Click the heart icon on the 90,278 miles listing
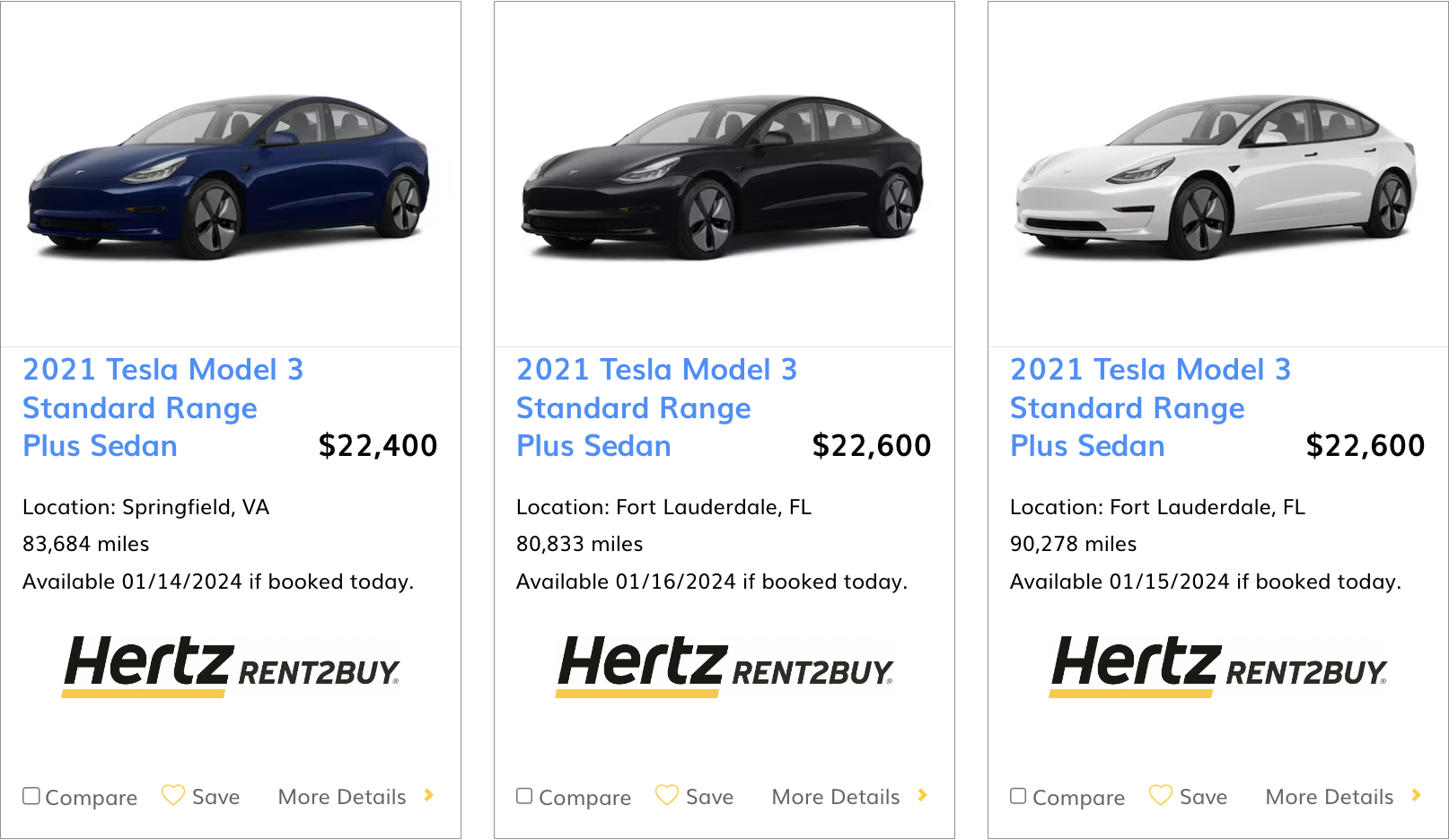 (x=1161, y=795)
